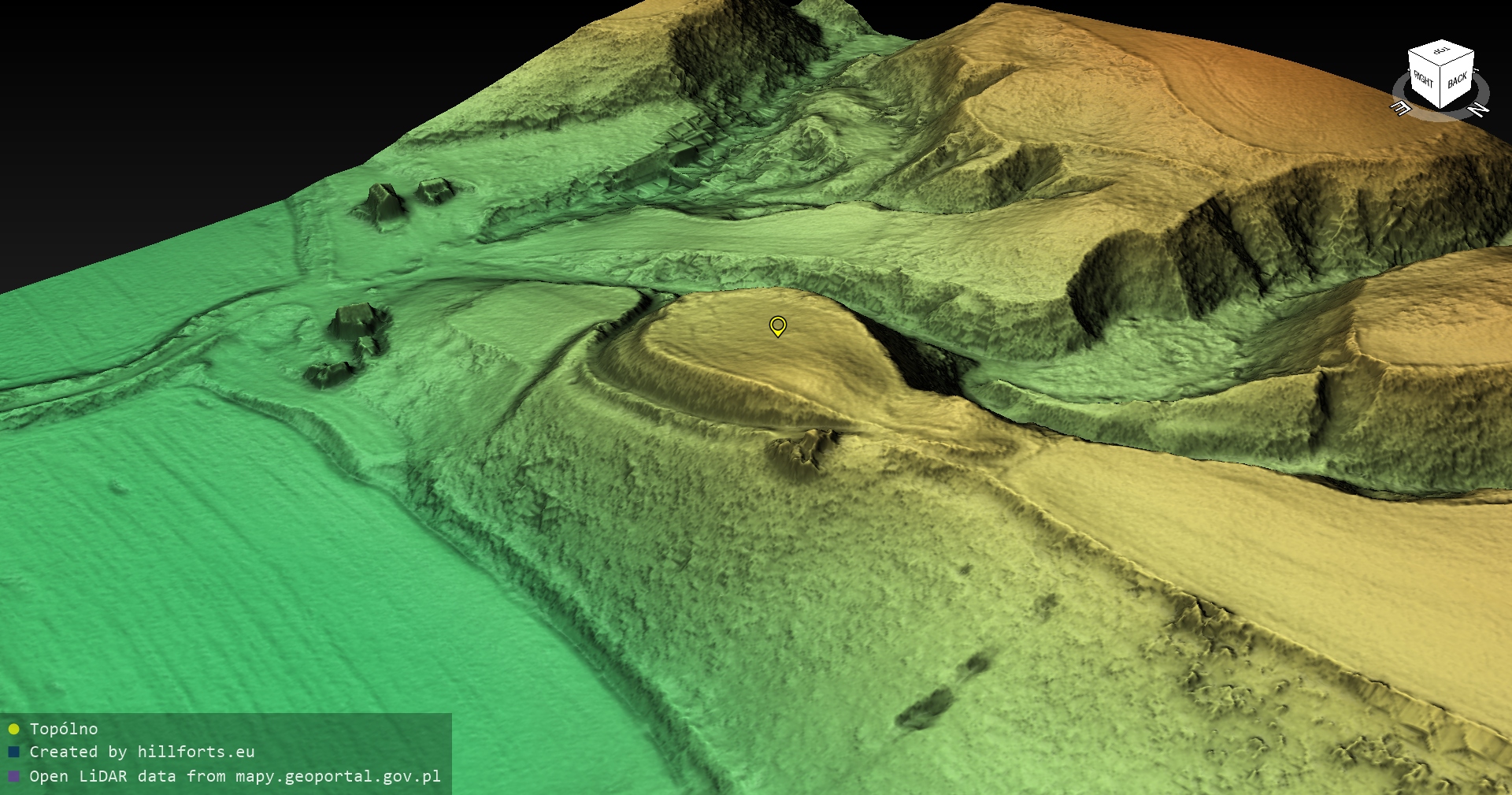This screenshot has width=1512, height=795.
Task: Switch to BACK view on the cube
Action: coord(1458,80)
